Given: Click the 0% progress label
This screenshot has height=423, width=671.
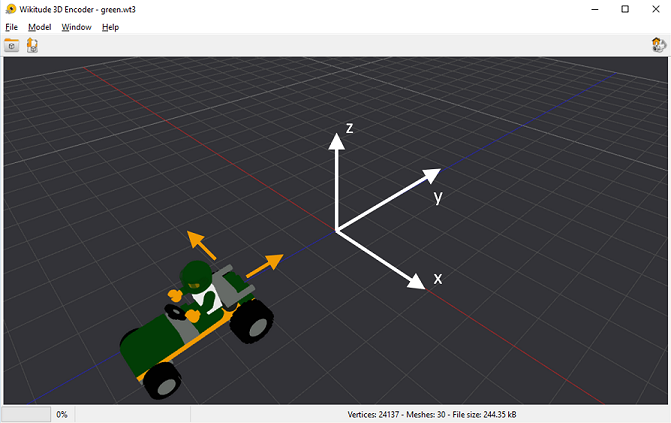Looking at the screenshot, I should point(62,414).
